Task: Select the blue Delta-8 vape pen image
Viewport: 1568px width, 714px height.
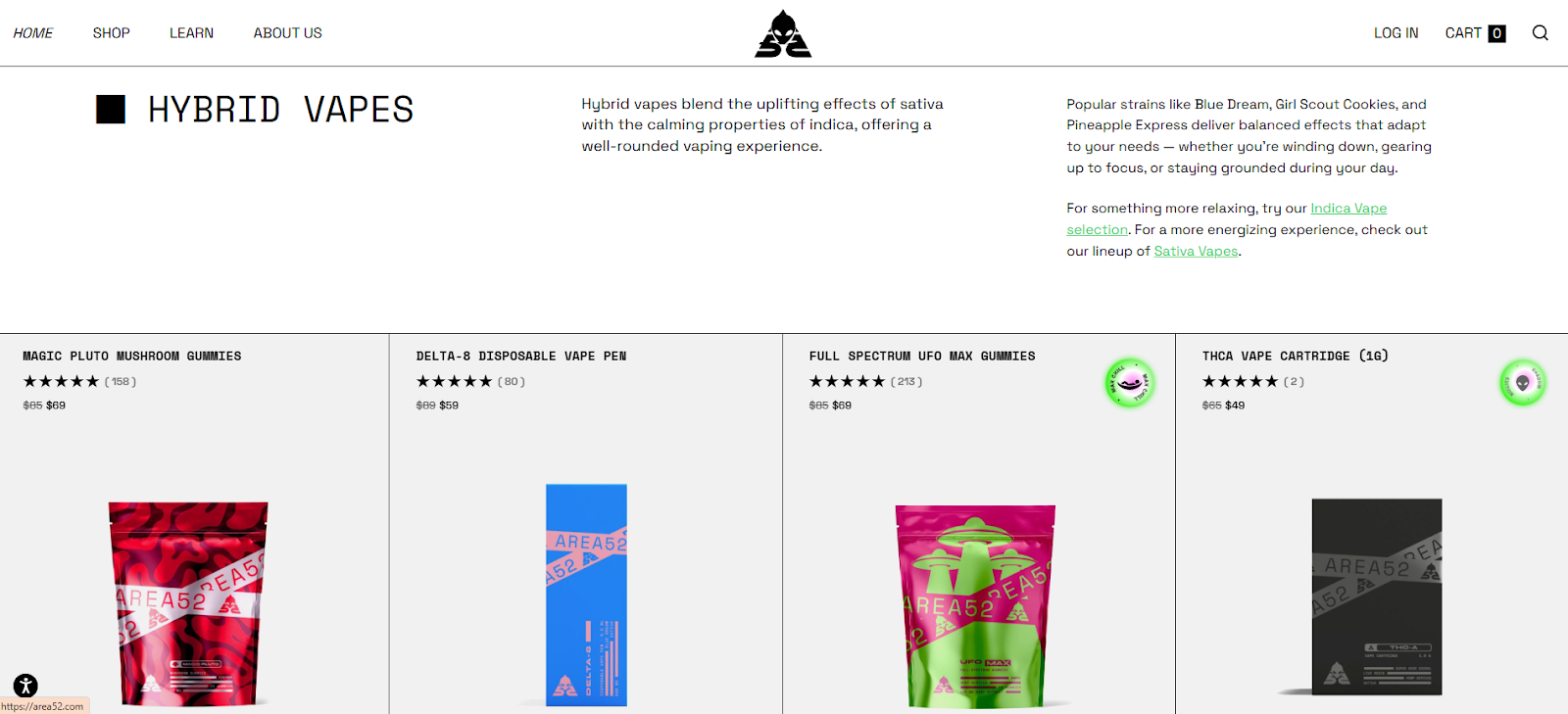Action: 586,595
